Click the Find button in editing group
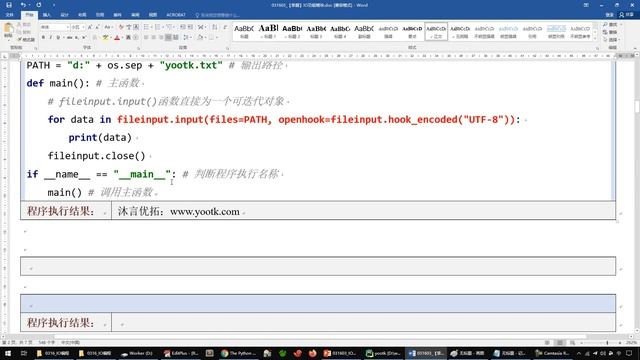640x360 pixels. tap(611, 25)
